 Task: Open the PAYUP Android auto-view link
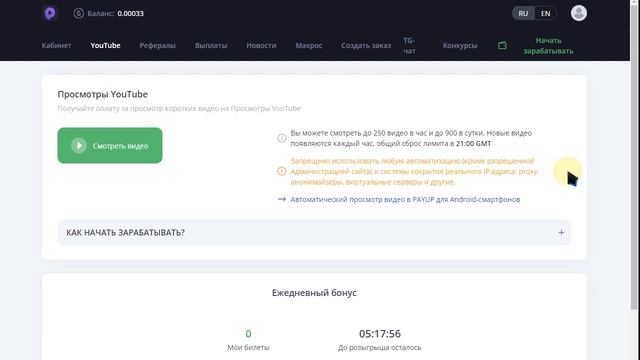(x=405, y=199)
